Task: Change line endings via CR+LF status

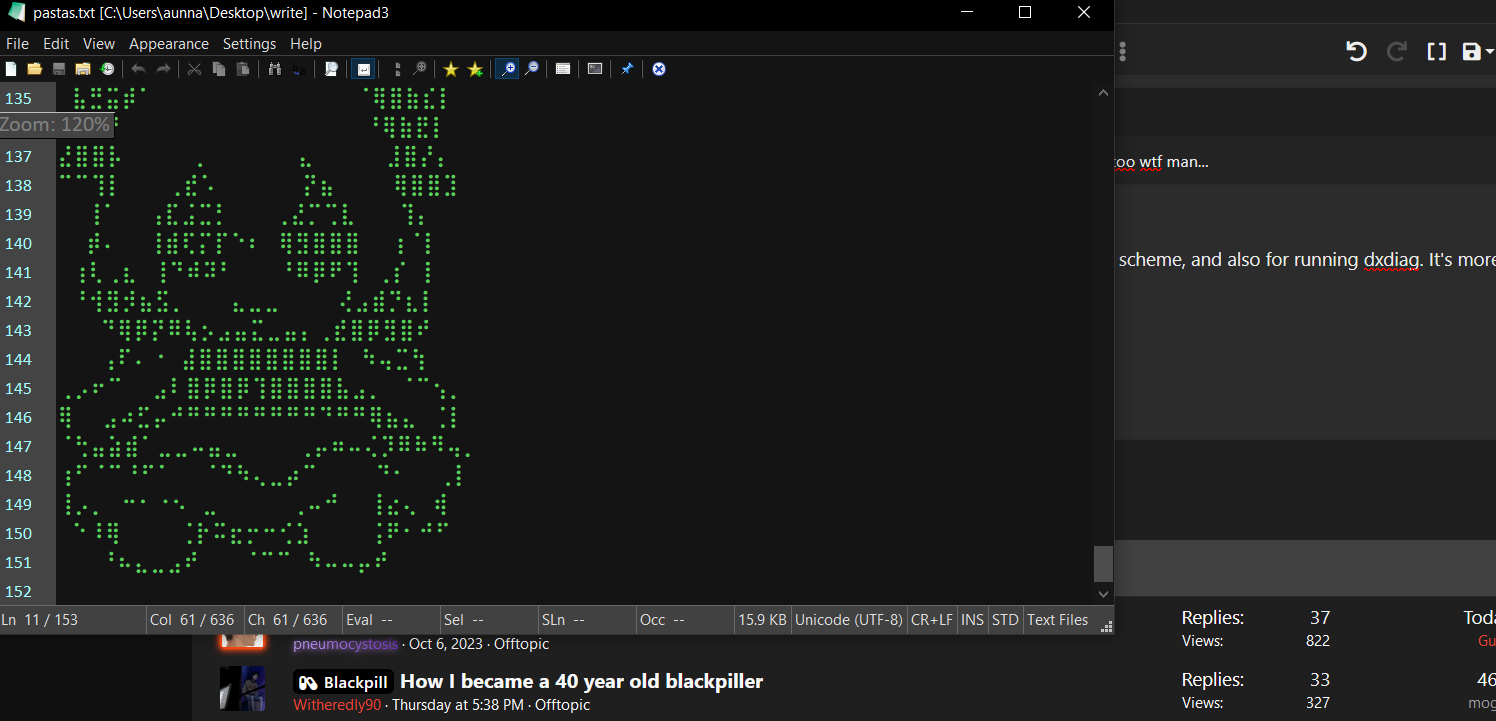Action: pyautogui.click(x=932, y=620)
